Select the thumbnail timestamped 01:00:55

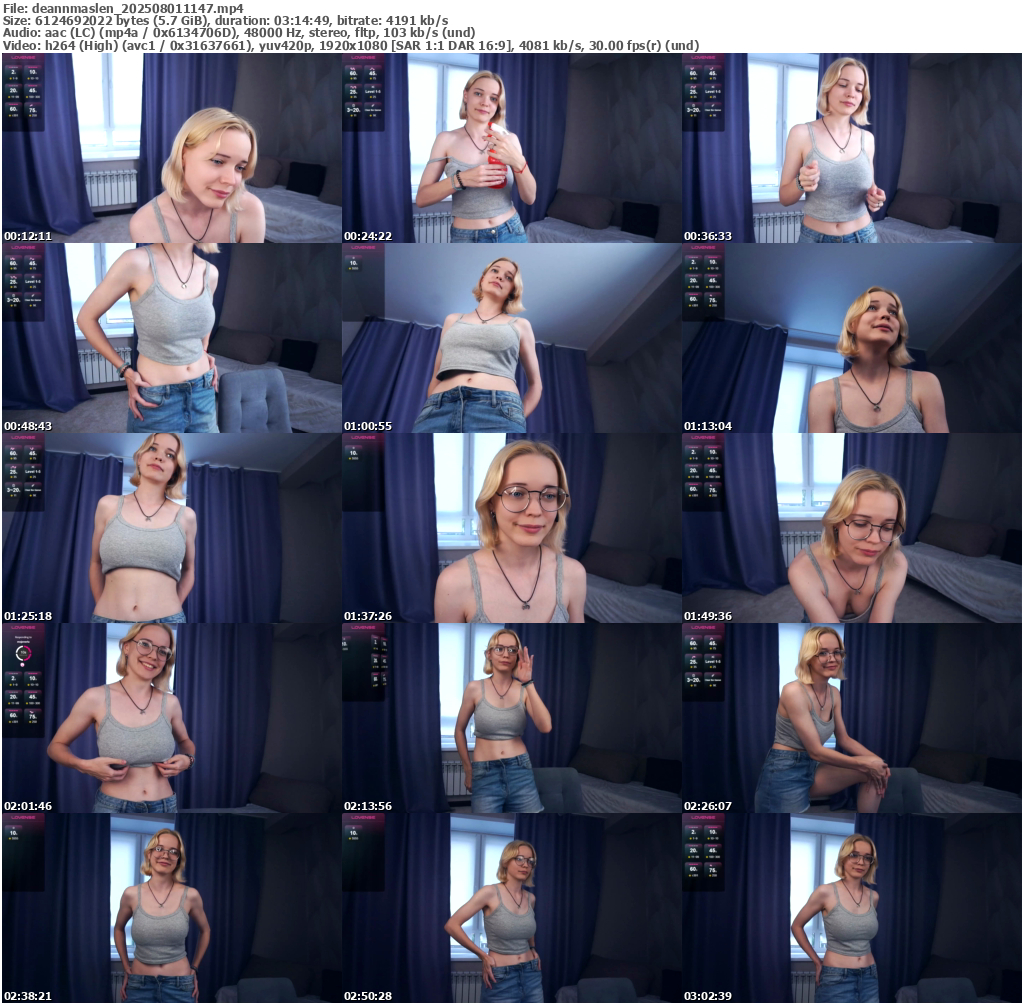512,338
